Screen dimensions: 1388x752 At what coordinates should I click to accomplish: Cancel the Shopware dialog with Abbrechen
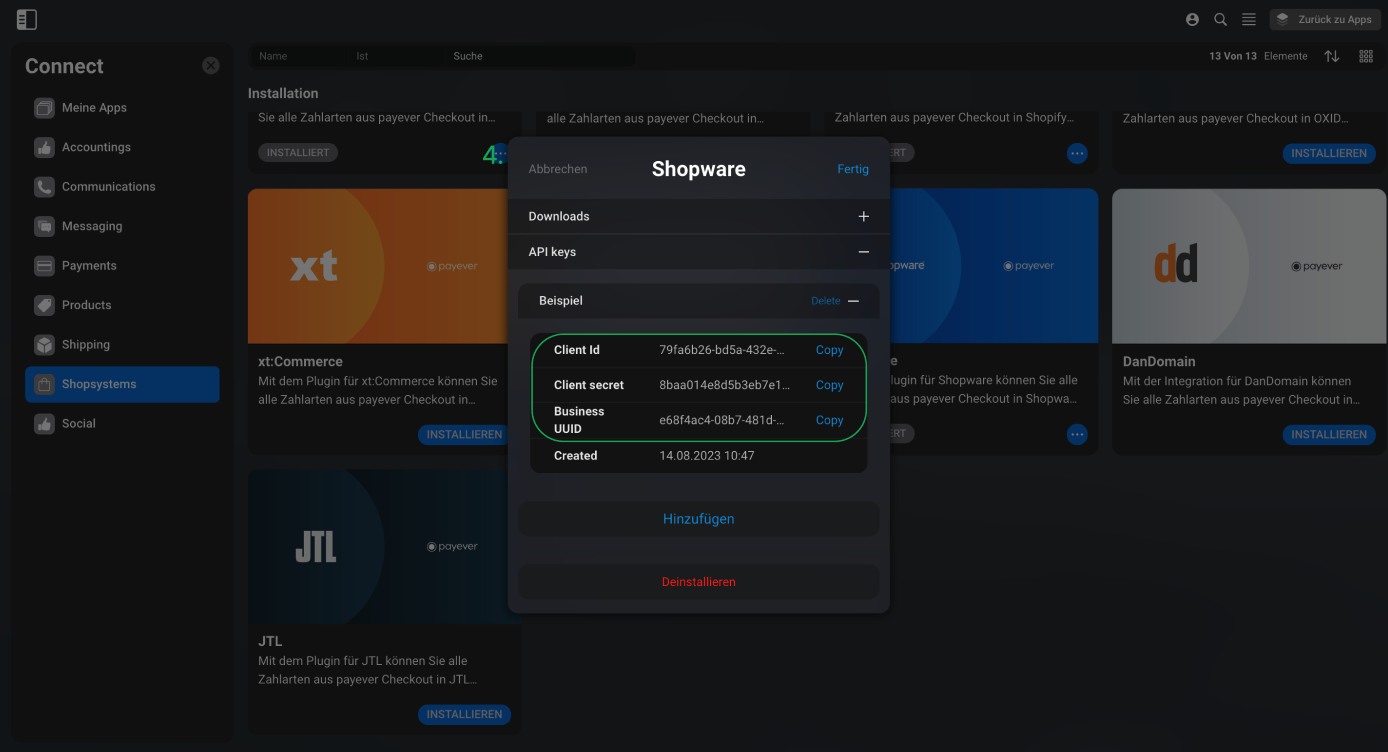pos(558,169)
